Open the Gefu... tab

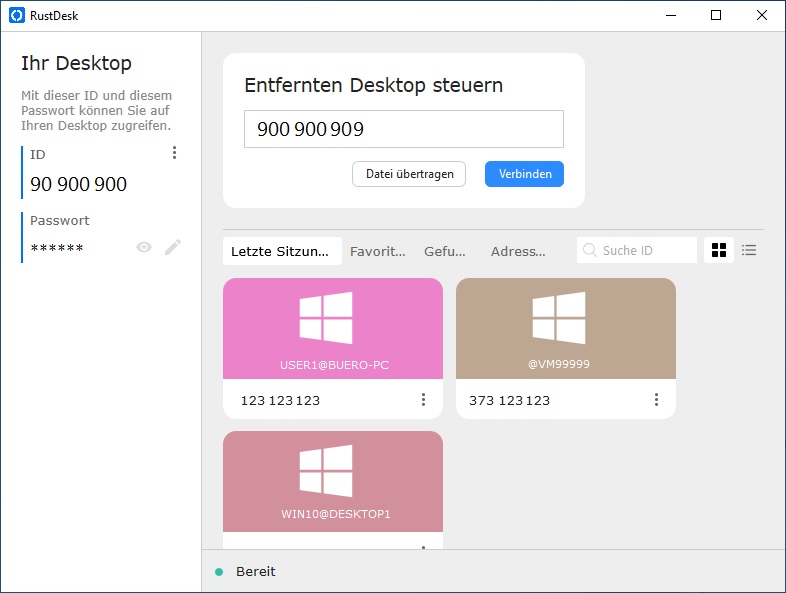point(445,251)
